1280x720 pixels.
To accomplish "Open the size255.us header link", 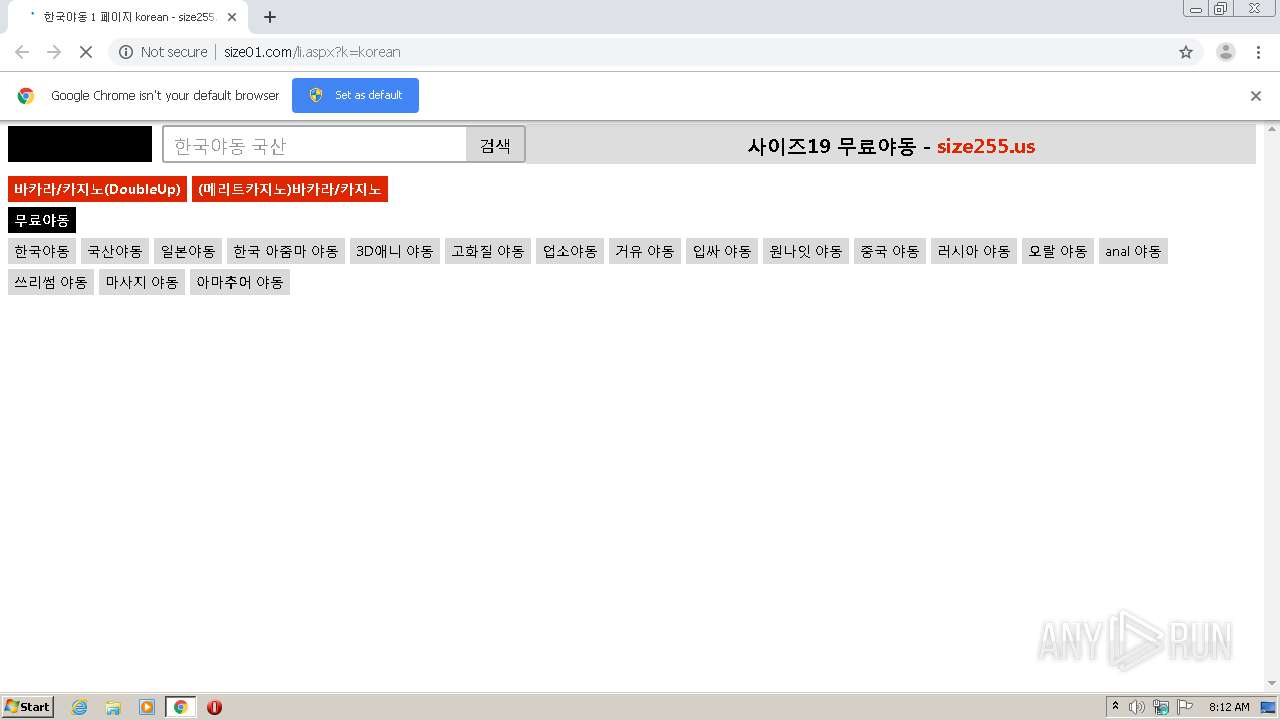I will 986,146.
